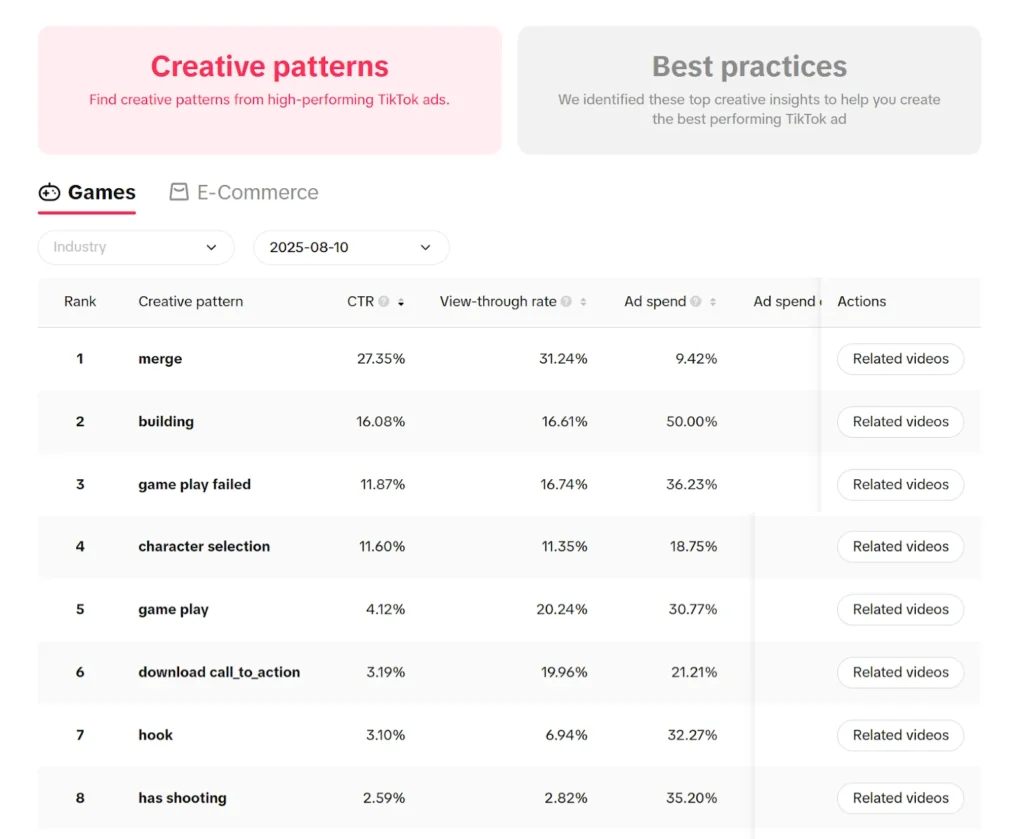Viewport: 1024px width, 839px height.
Task: Click View-through rate help icon
Action: click(567, 302)
